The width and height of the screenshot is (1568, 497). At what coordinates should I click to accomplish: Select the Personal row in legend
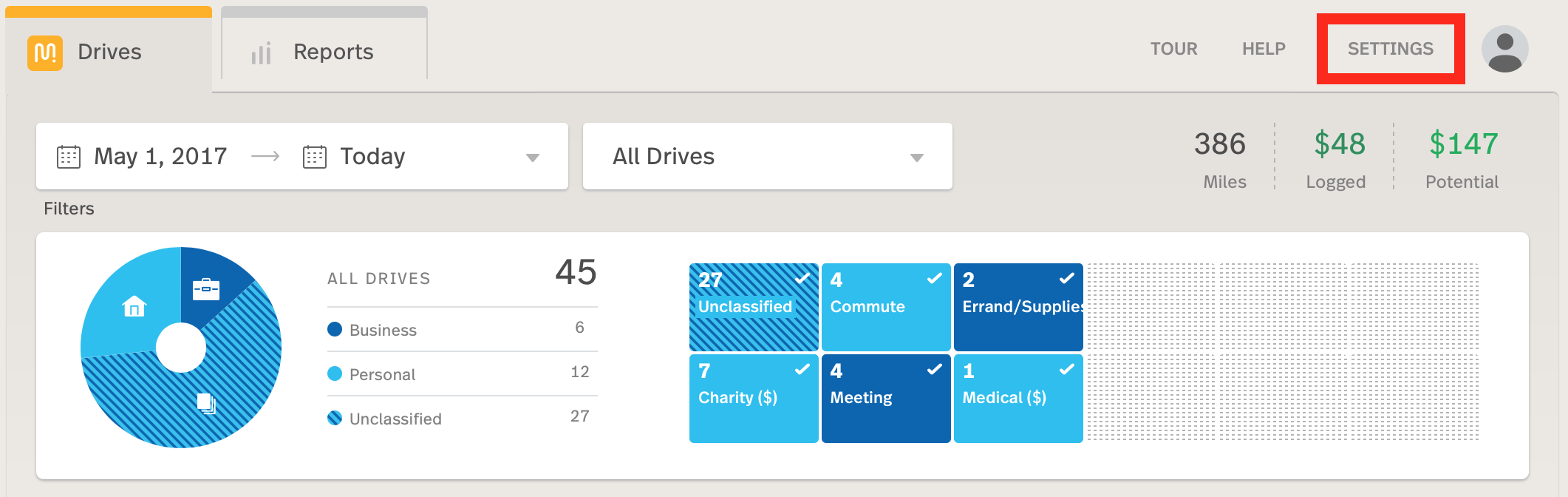click(462, 374)
